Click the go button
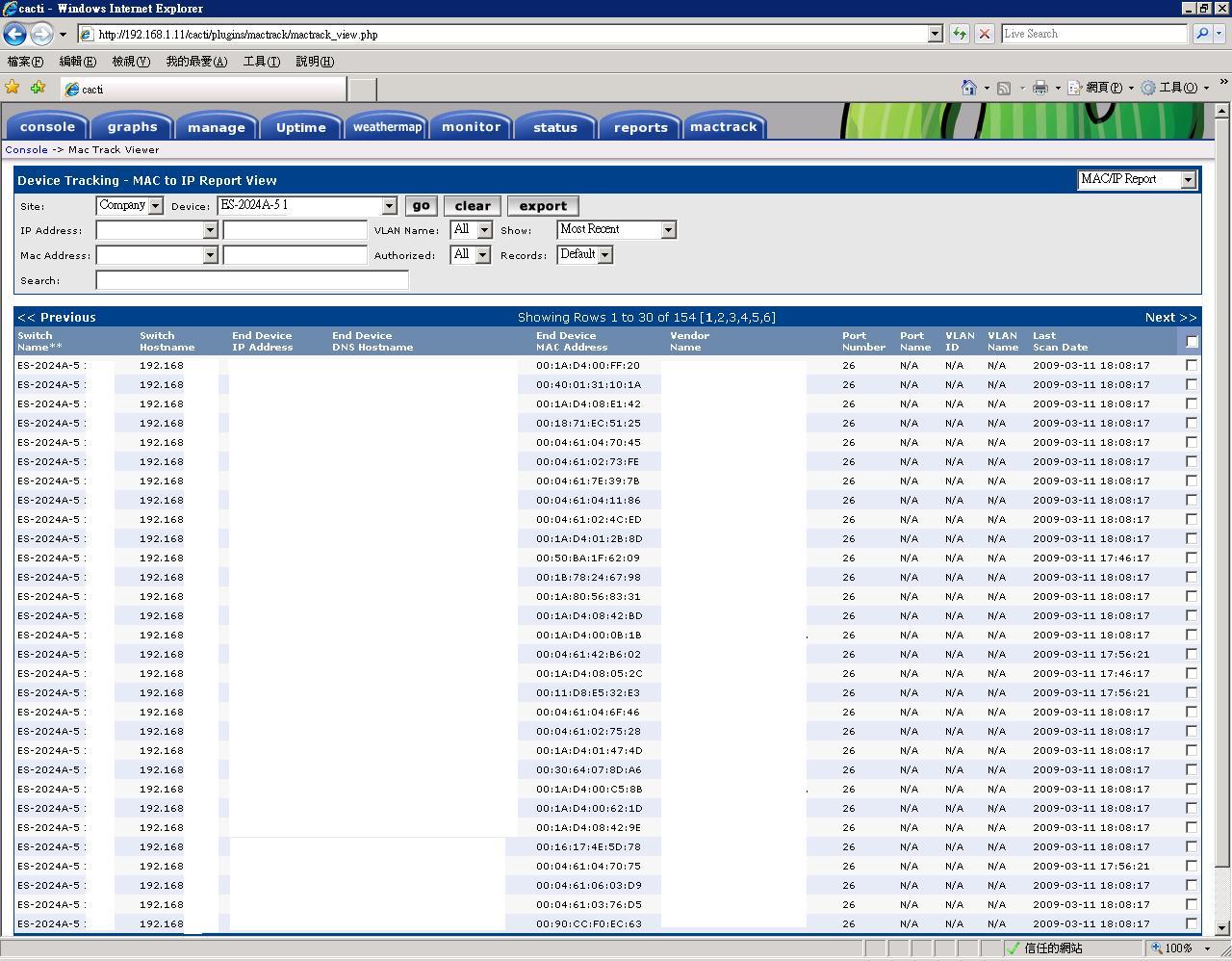 [x=421, y=206]
